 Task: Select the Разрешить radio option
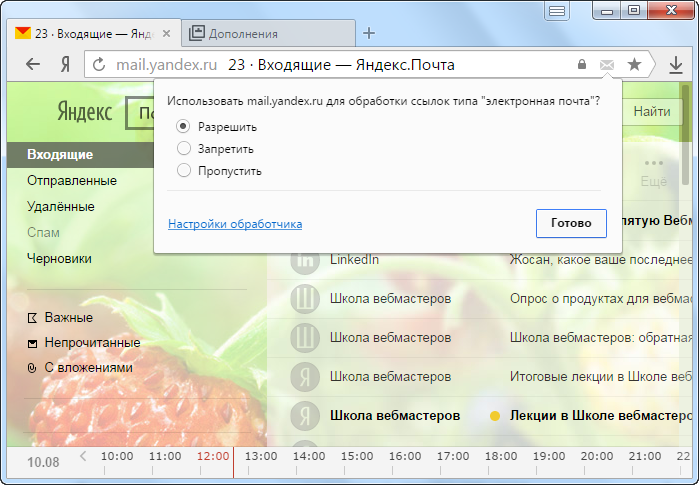click(x=183, y=127)
